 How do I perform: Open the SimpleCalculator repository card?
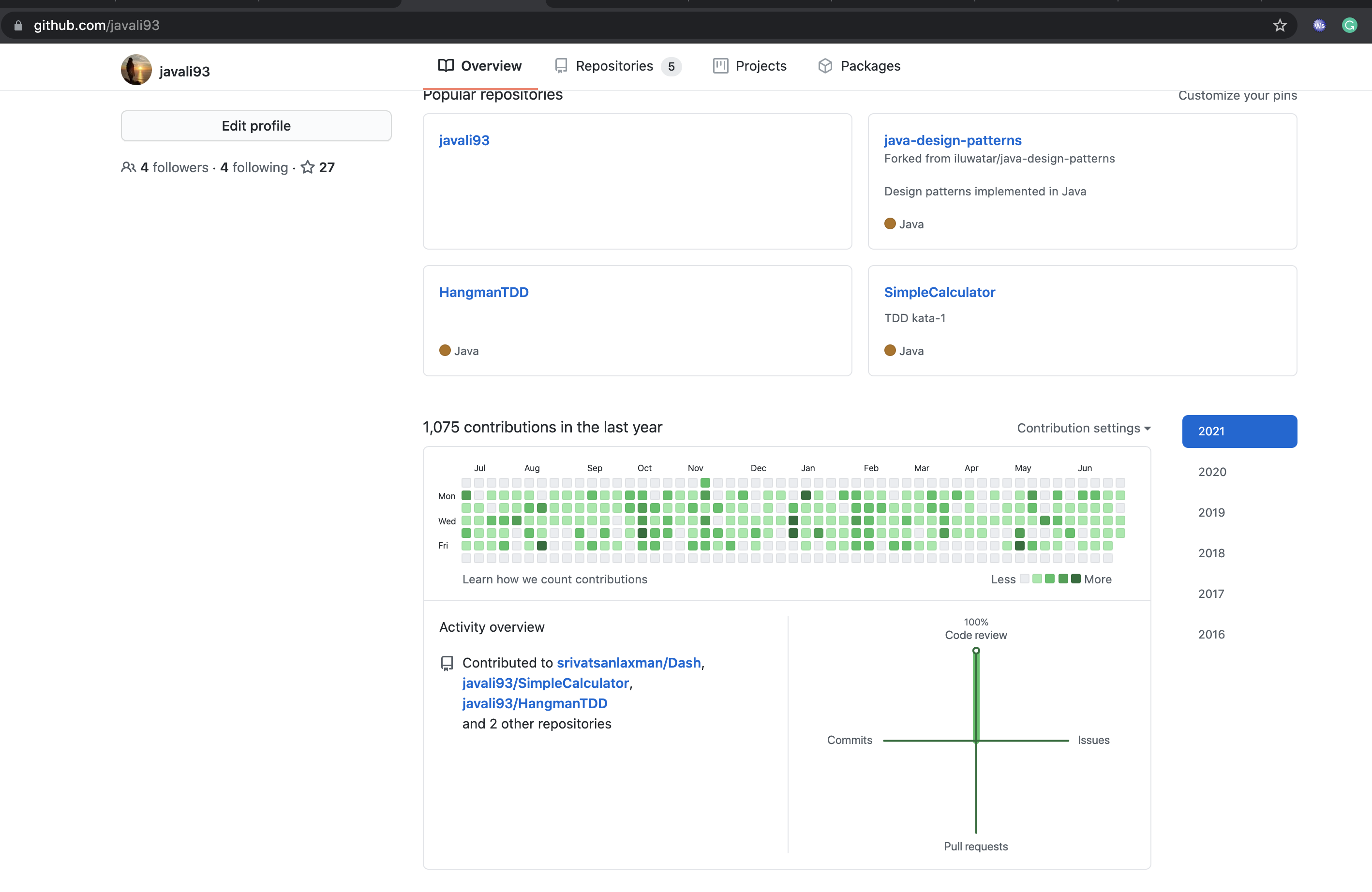point(939,292)
